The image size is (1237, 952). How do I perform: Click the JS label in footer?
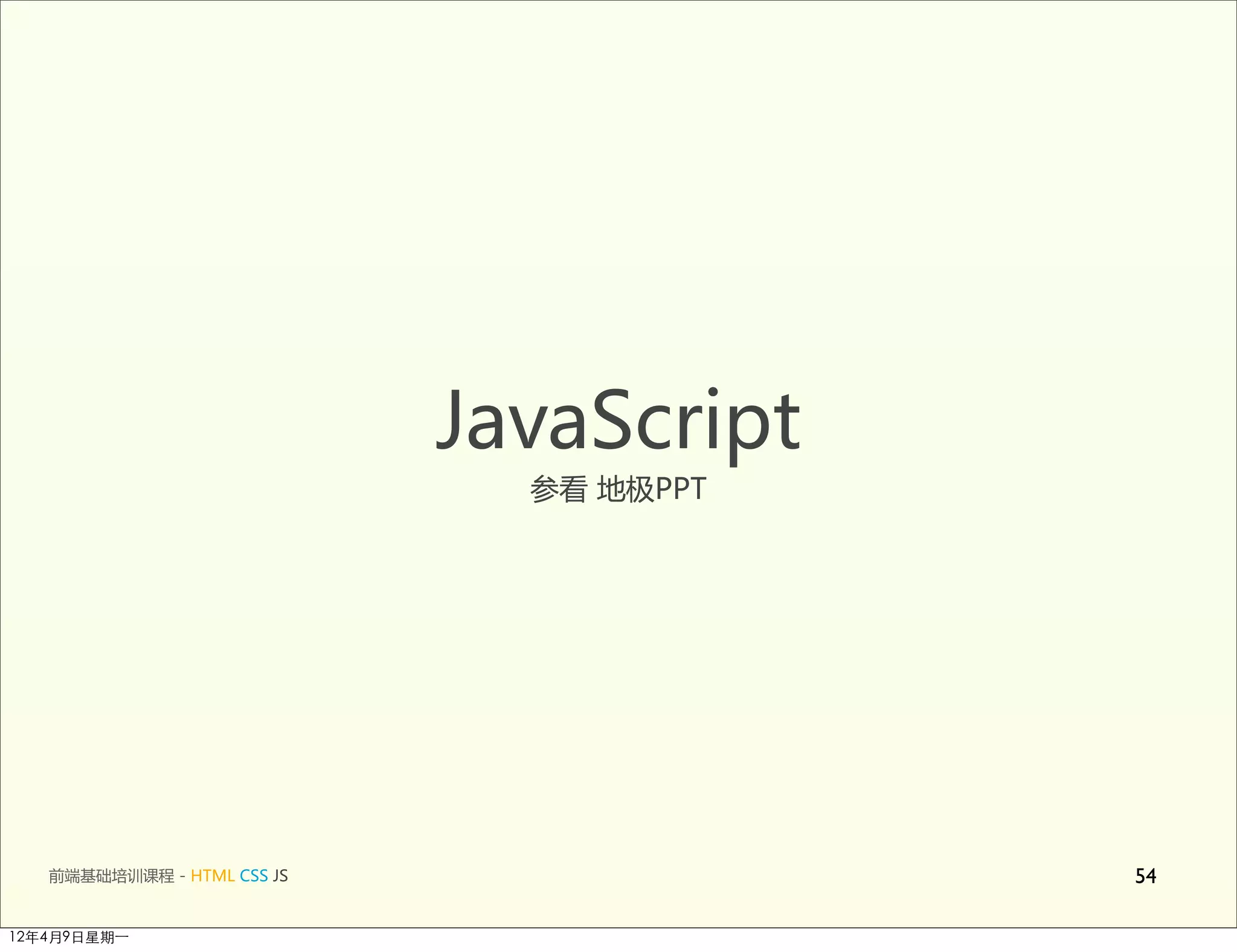(x=280, y=876)
